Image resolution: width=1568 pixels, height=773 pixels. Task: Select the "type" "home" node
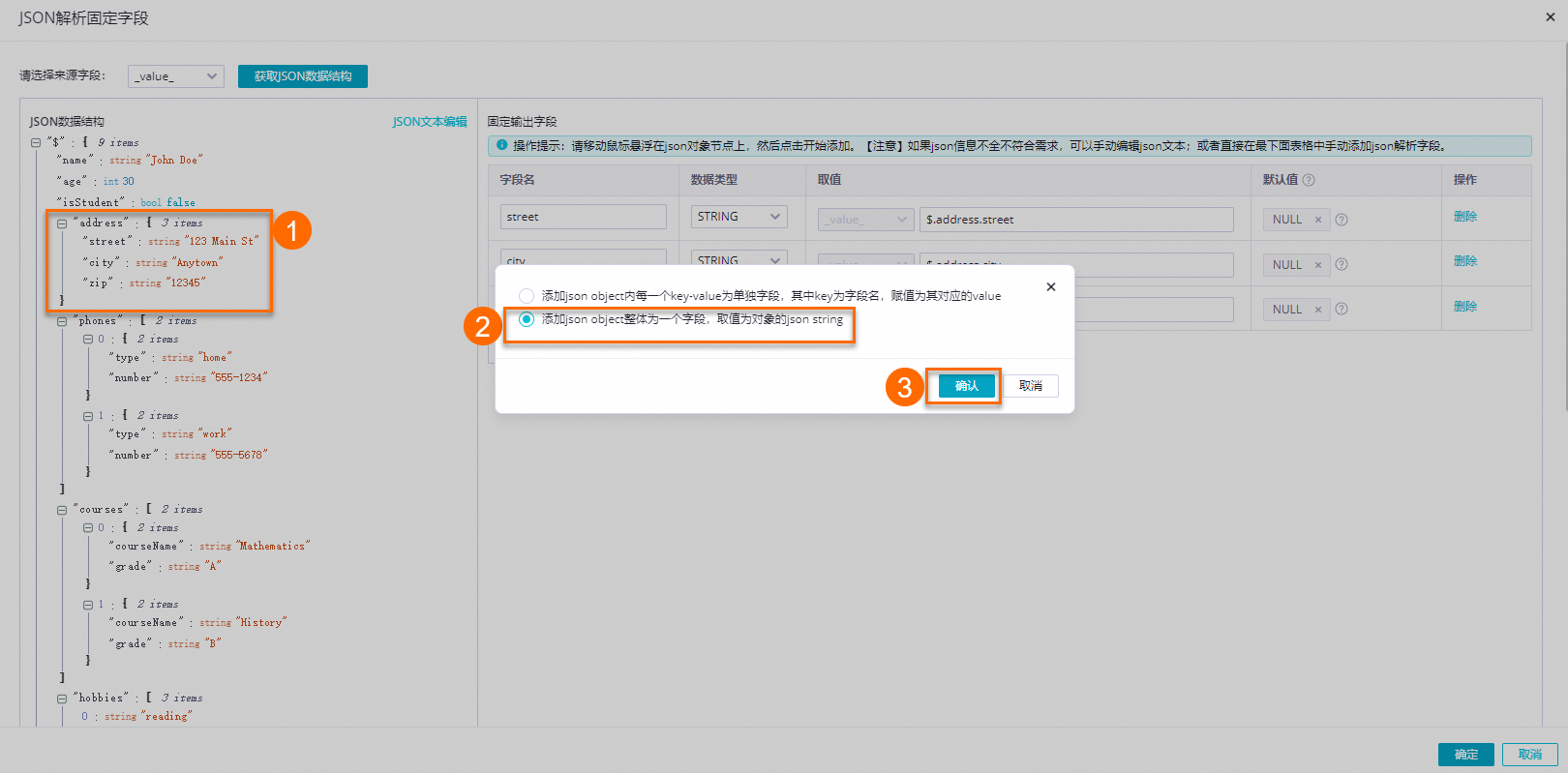coord(170,358)
